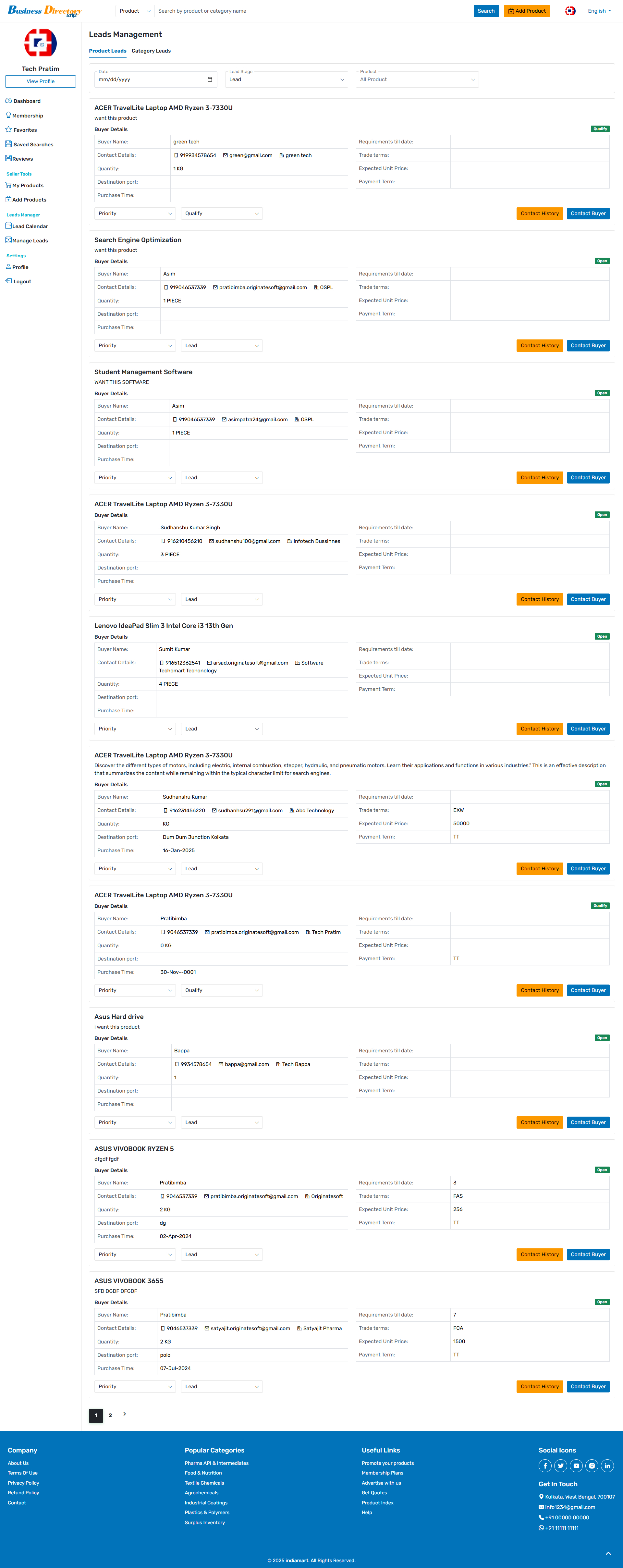The image size is (623, 1568).
Task: Select the Product Leads tab
Action: point(108,51)
